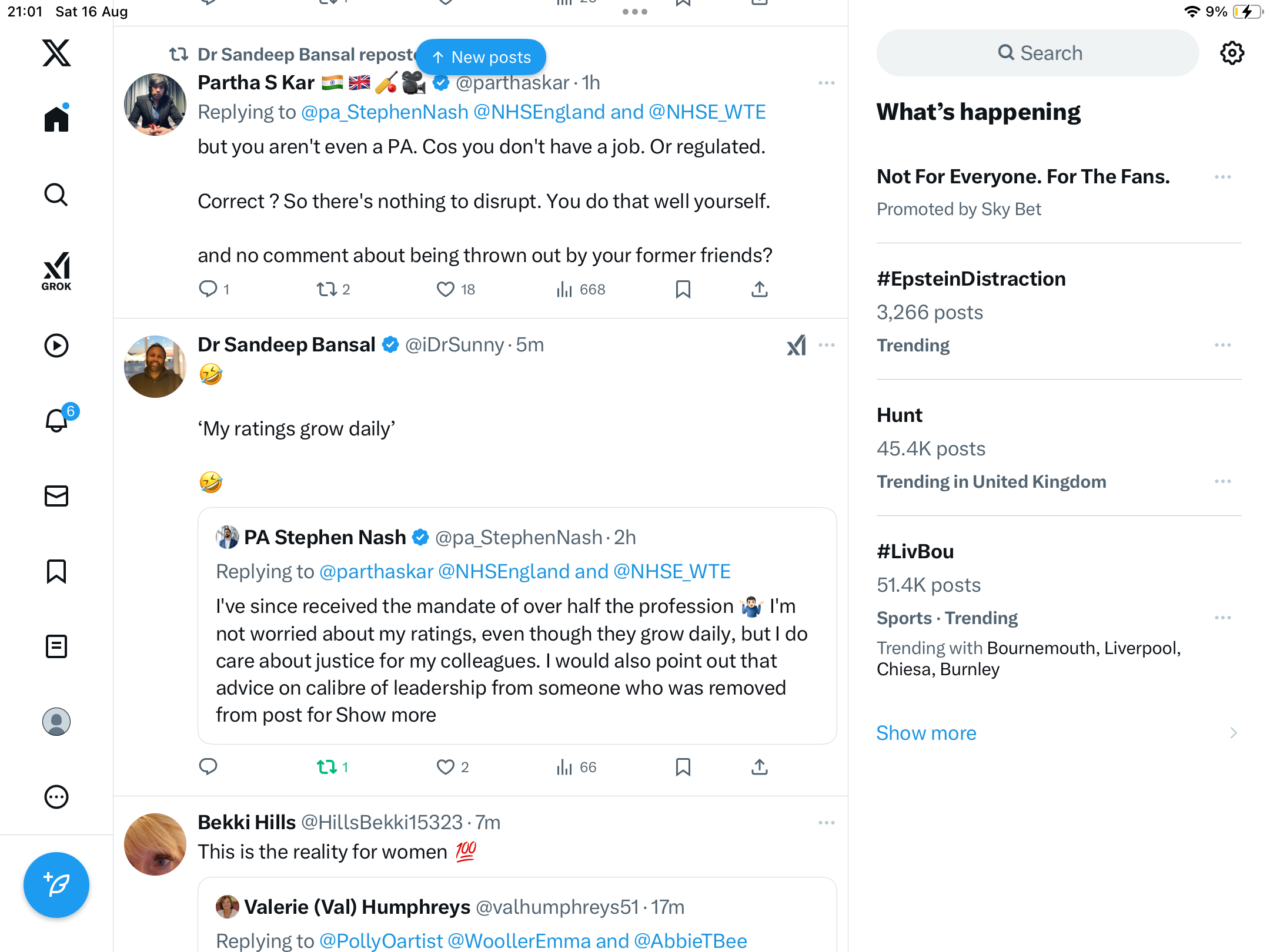
Task: Undo repost on Dr Sandeep Bansal's post
Action: coord(327,767)
